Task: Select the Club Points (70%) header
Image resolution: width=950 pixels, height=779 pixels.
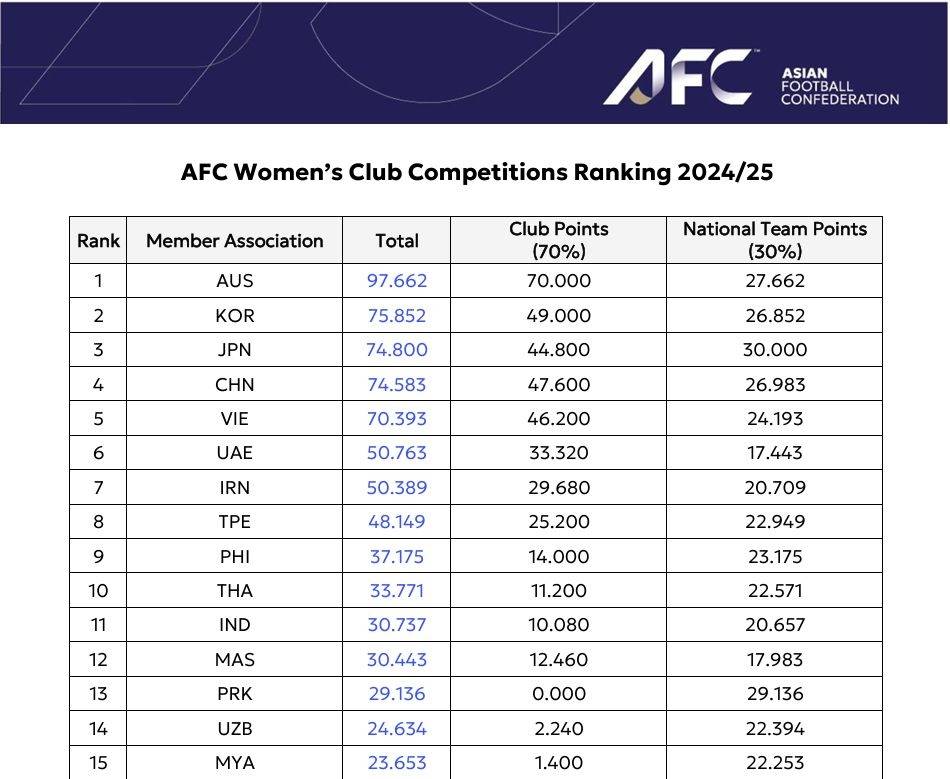Action: click(559, 240)
